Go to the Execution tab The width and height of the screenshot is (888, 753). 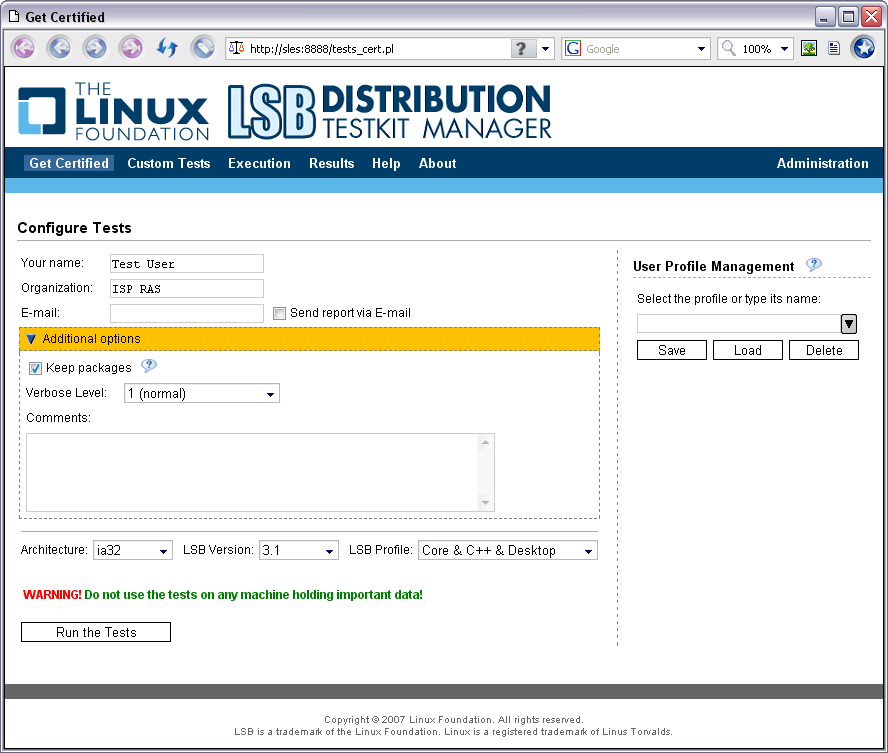259,163
